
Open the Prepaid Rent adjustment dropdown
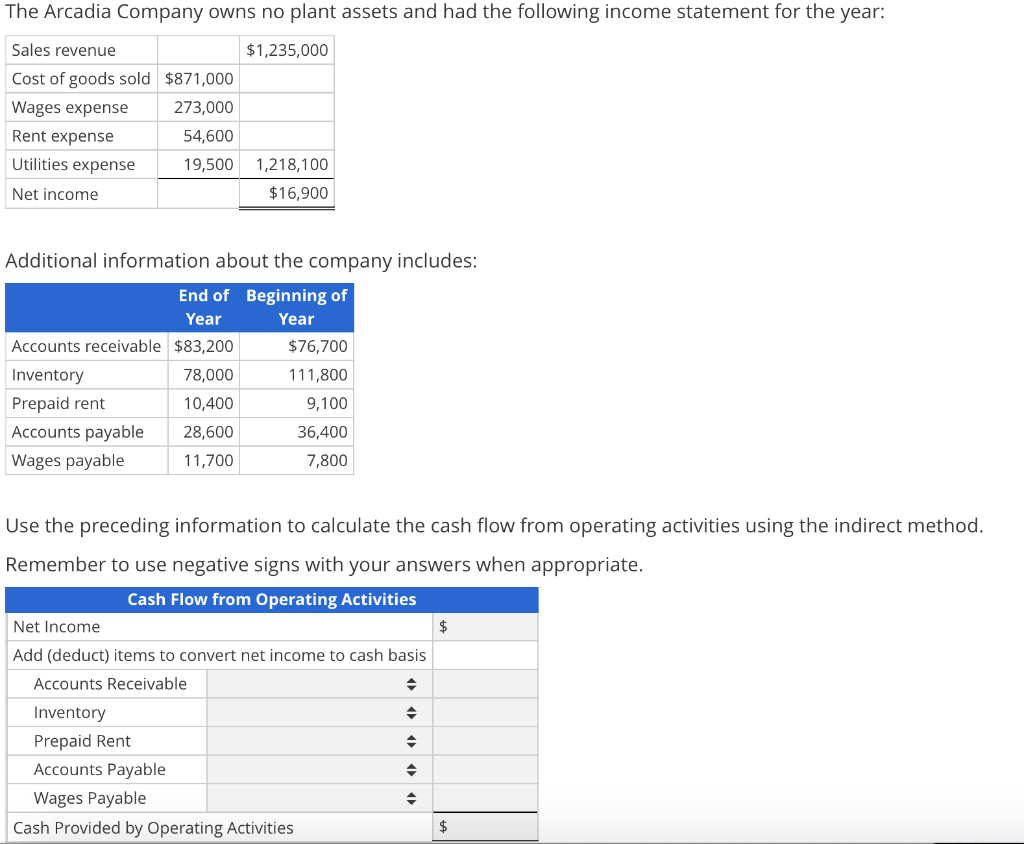click(x=319, y=741)
